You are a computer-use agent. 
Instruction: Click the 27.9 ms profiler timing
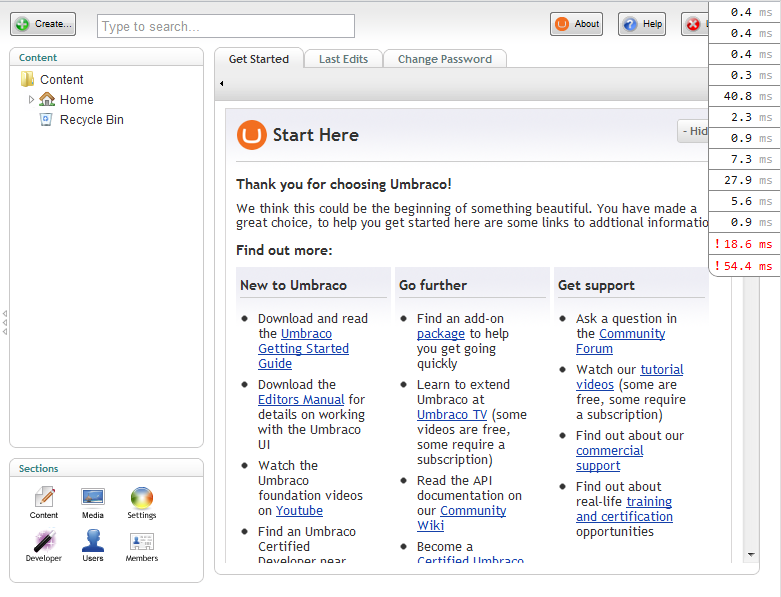tap(745, 180)
